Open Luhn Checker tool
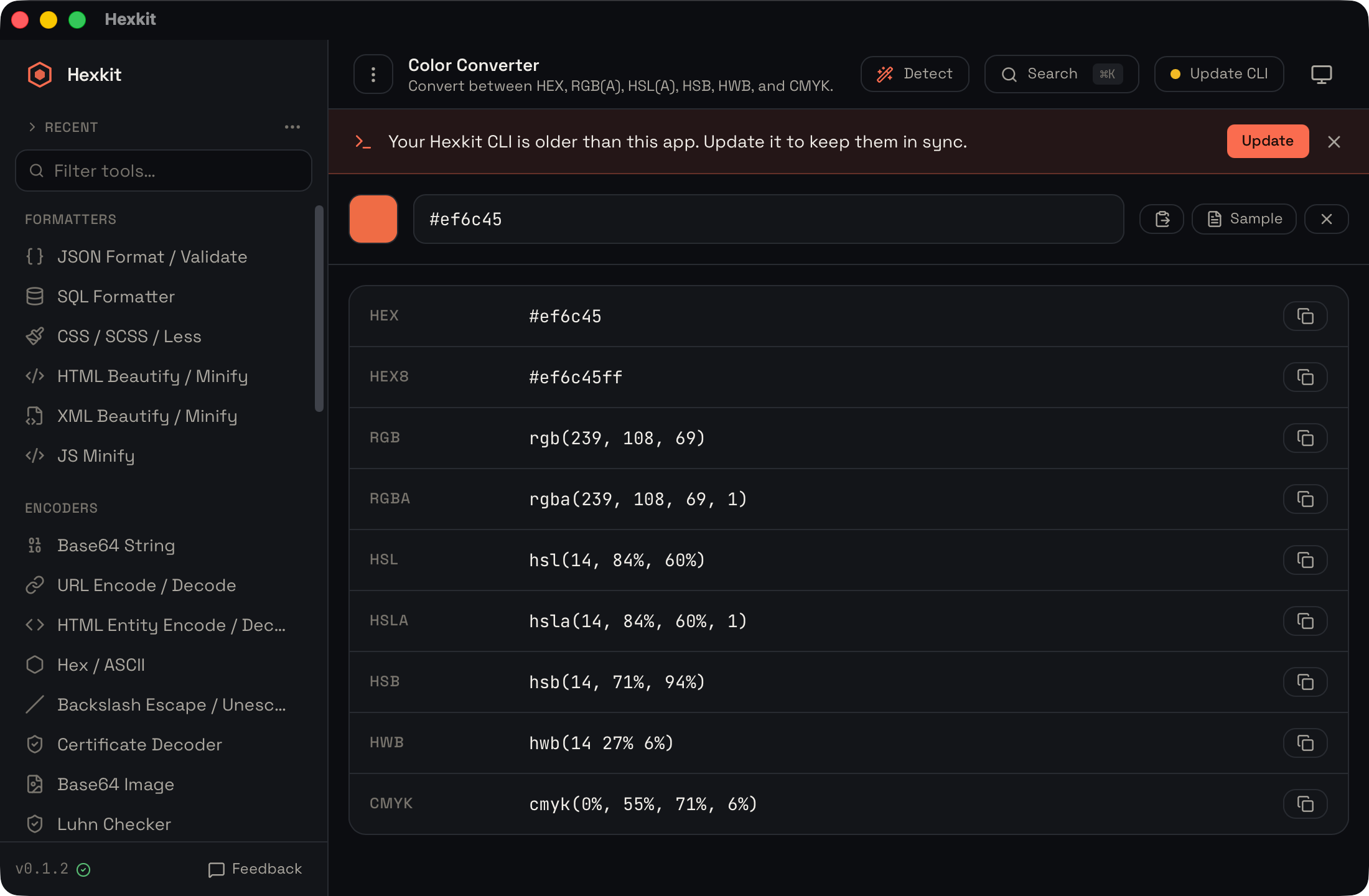Viewport: 1369px width, 896px height. [163, 824]
